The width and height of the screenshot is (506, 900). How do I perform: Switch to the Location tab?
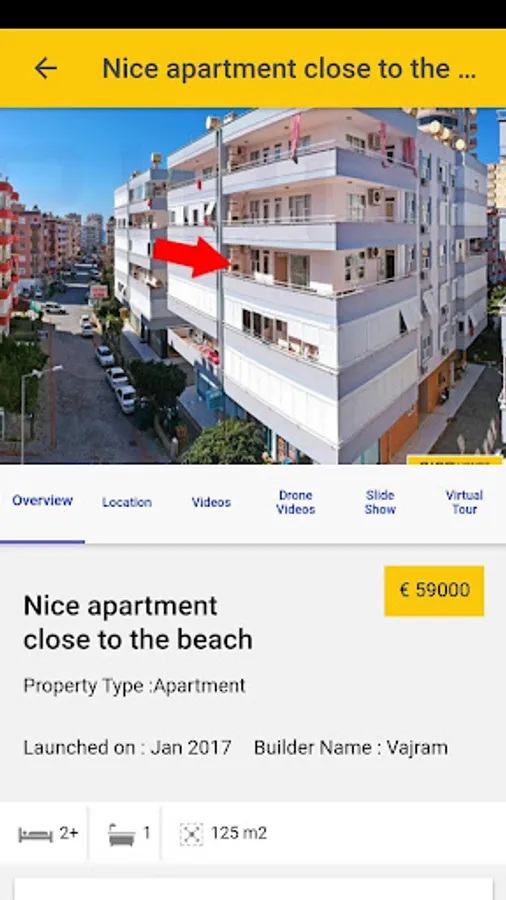coord(127,502)
